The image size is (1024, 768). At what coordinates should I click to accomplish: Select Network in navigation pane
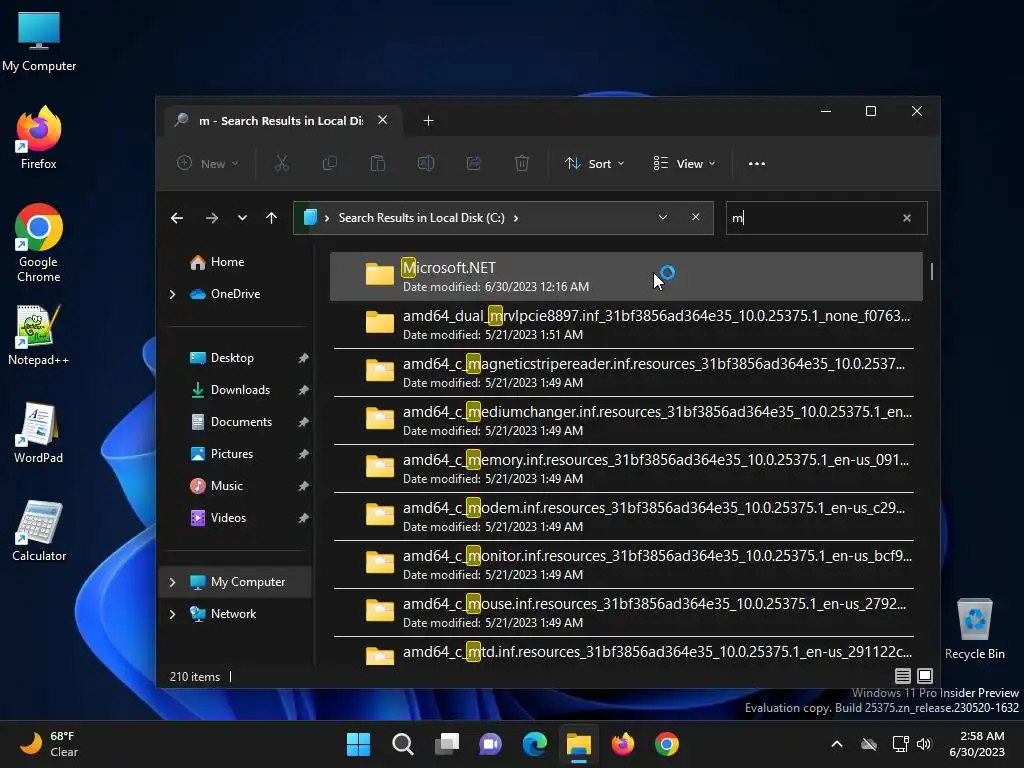(223, 614)
